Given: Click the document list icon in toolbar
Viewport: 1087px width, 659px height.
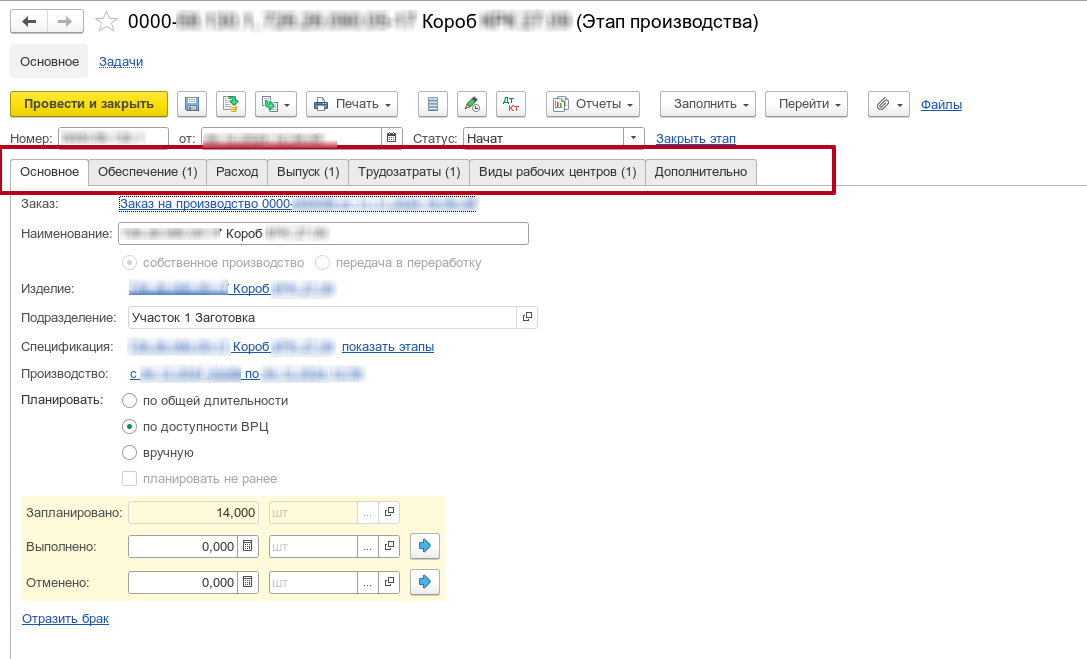Looking at the screenshot, I should point(432,104).
